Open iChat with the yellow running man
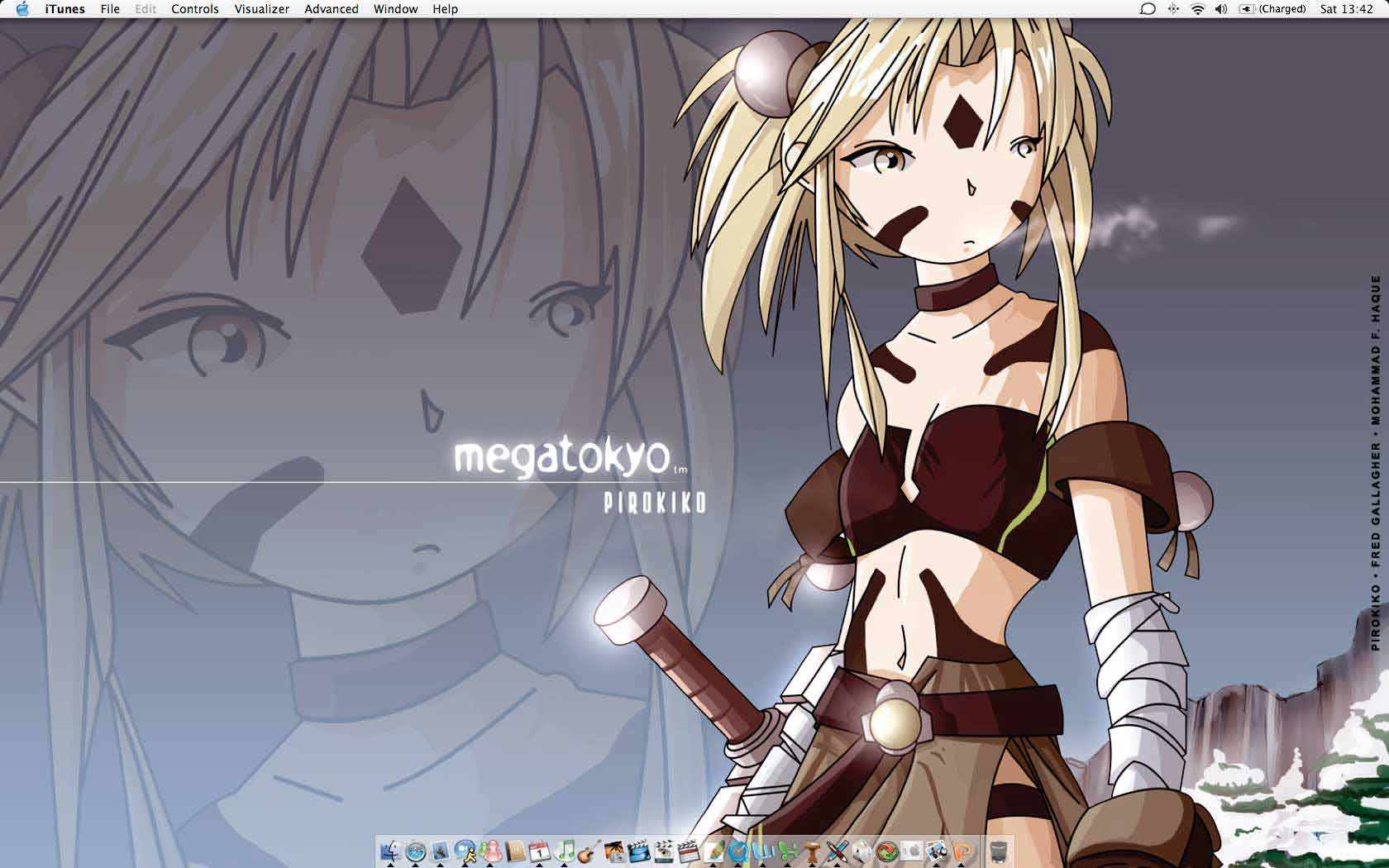 point(465,851)
